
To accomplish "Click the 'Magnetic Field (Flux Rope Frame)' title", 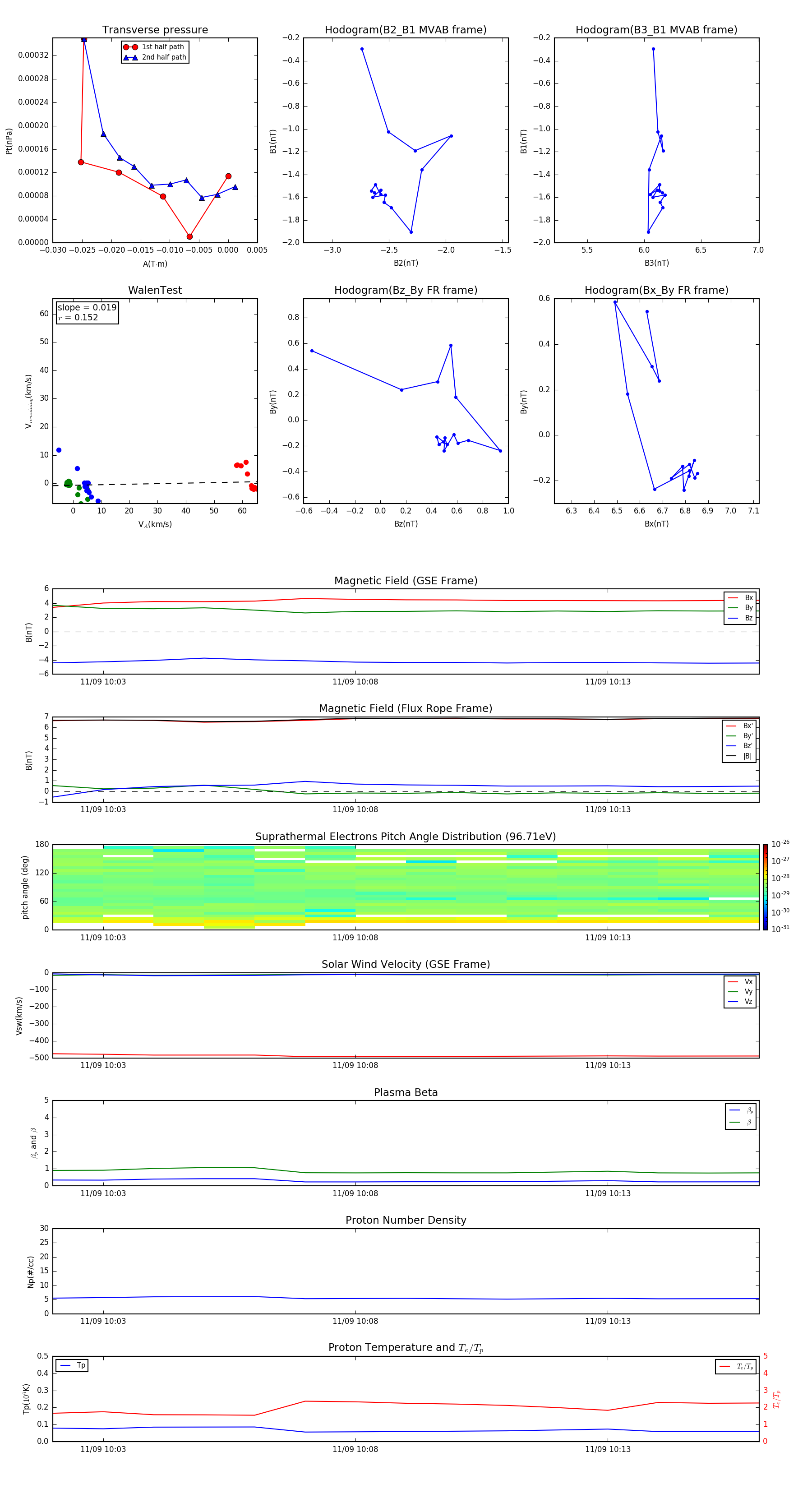I will (405, 709).
